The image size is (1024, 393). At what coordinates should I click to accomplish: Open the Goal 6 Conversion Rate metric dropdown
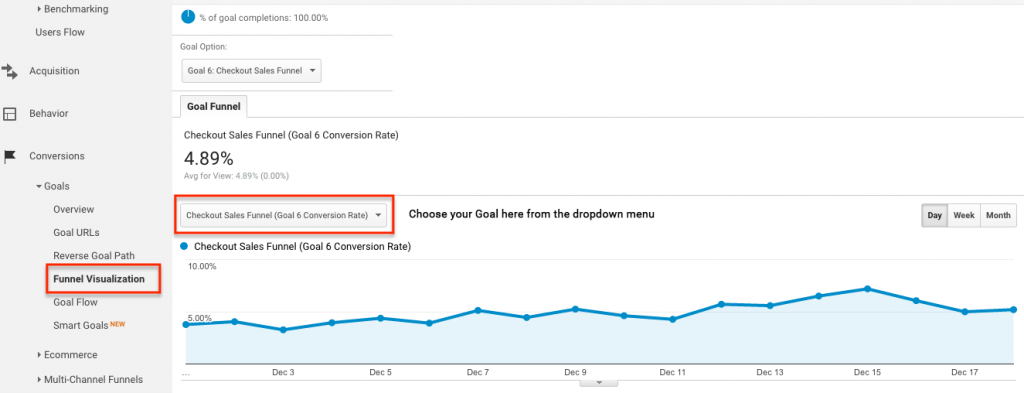coord(283,215)
